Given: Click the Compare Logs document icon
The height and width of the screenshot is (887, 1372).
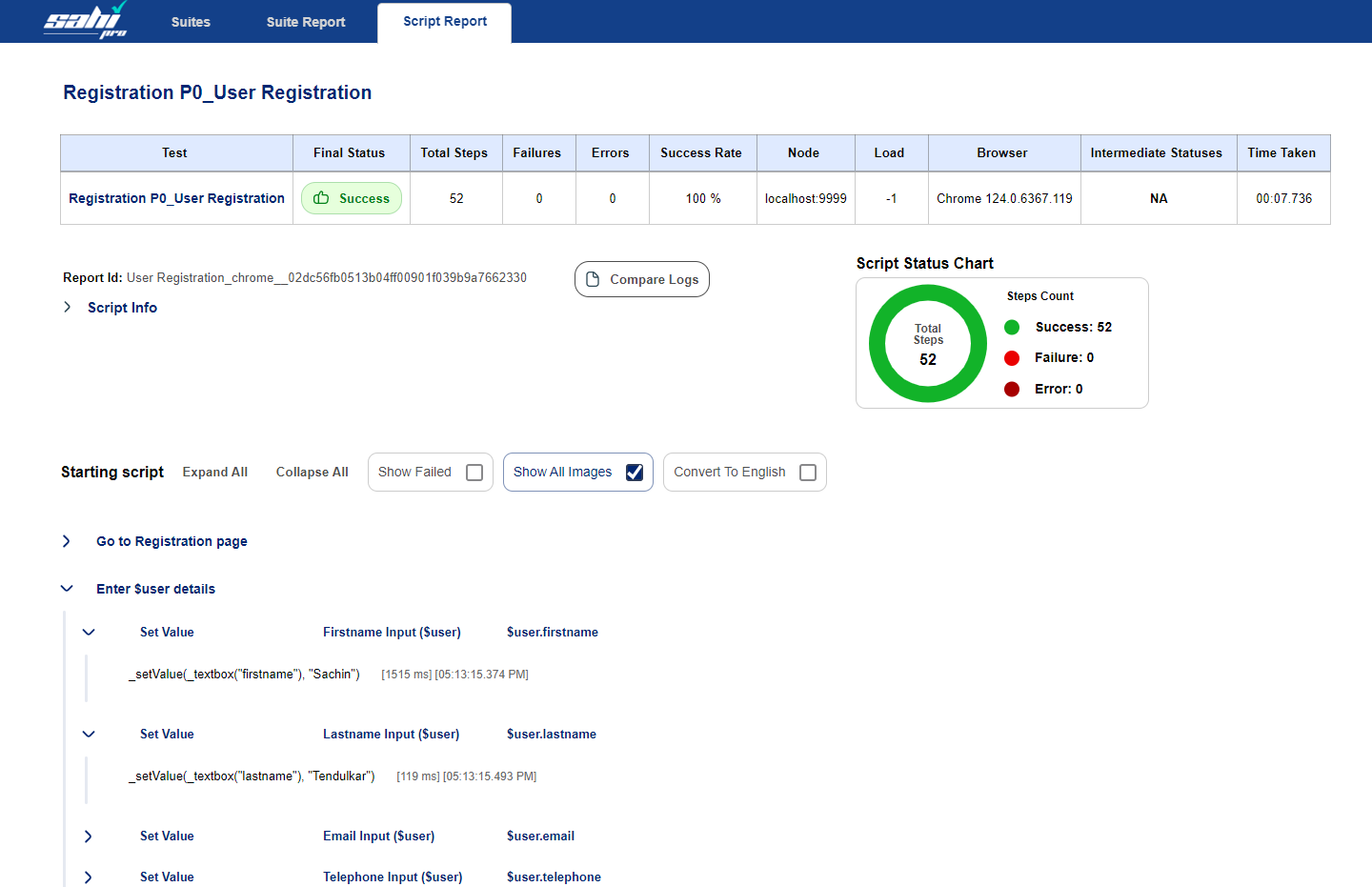Looking at the screenshot, I should tap(593, 279).
